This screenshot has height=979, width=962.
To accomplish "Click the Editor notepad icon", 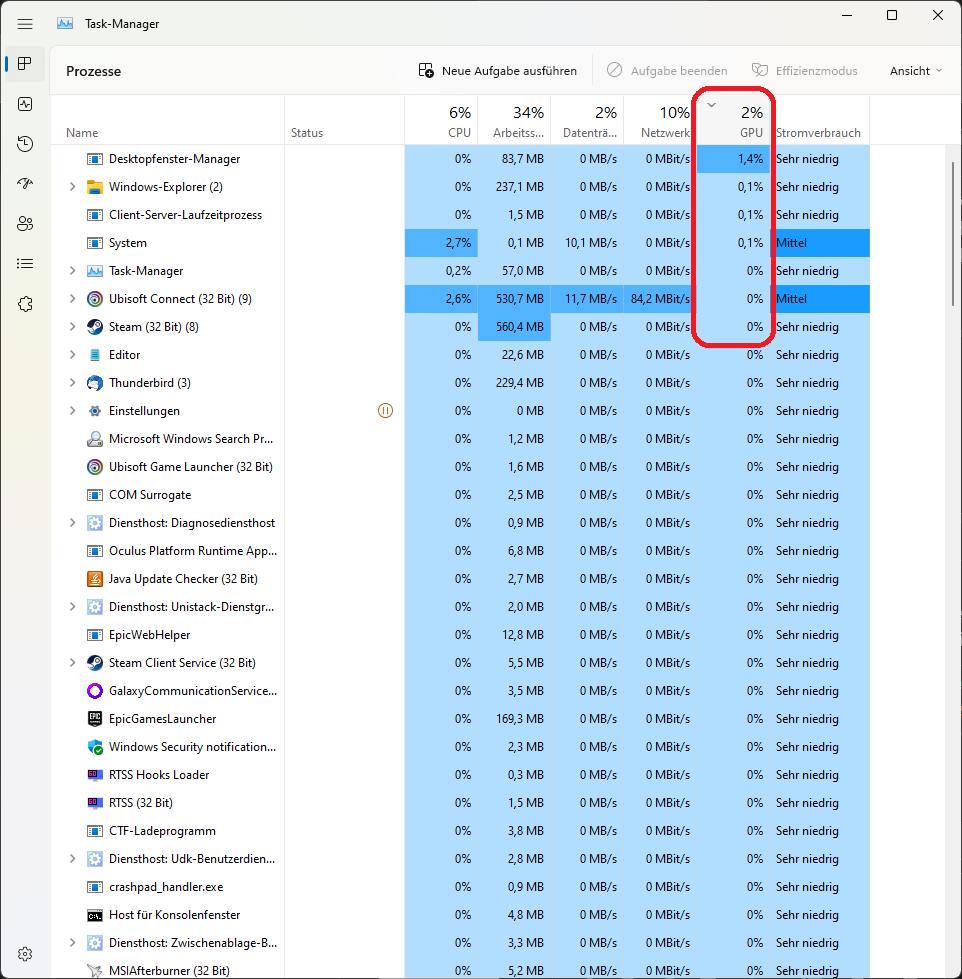I will 95,355.
